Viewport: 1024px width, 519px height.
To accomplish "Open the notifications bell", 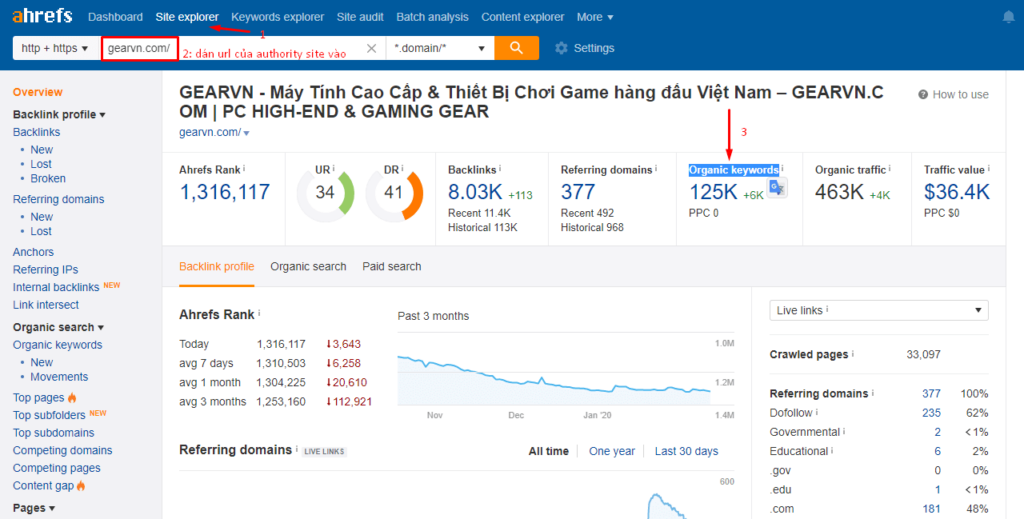I will point(1008,17).
